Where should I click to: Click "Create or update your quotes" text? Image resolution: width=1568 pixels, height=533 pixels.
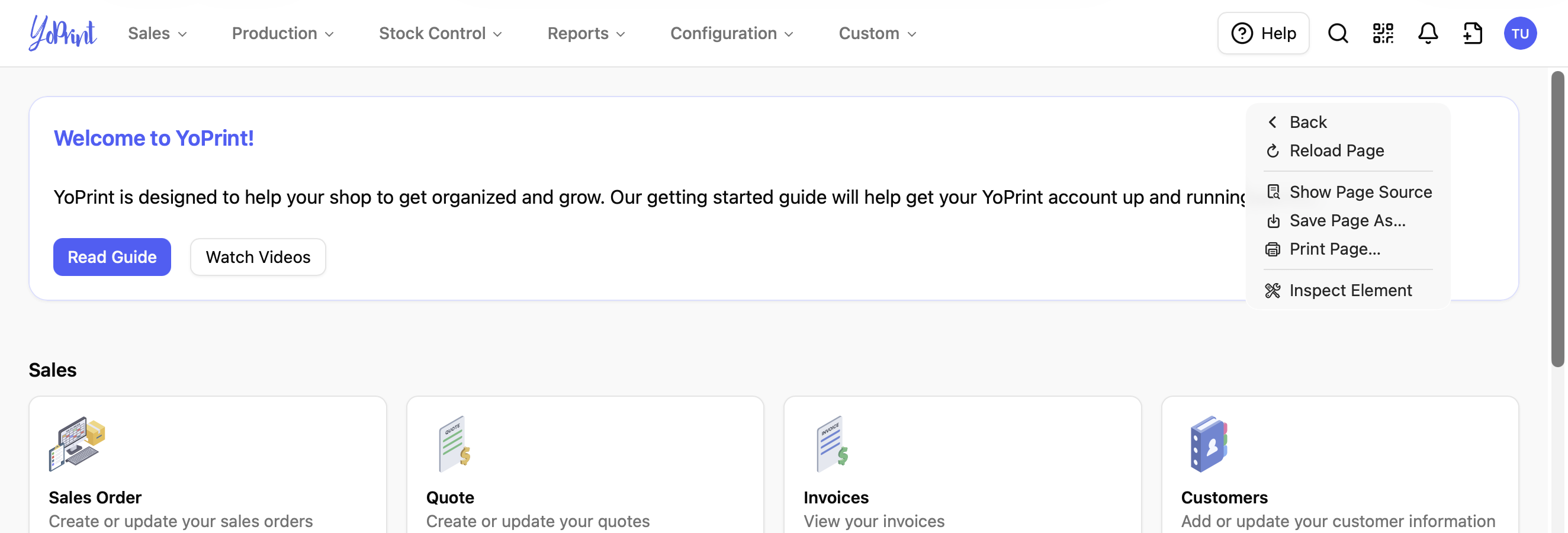pos(538,521)
